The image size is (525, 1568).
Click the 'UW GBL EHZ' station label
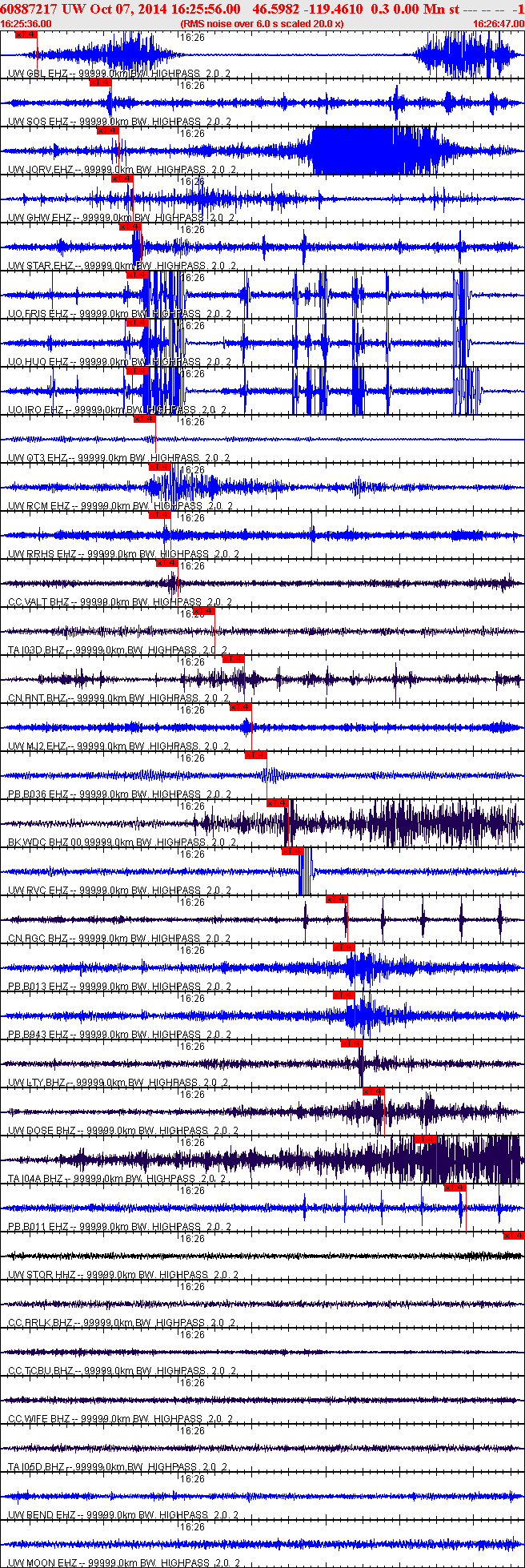(38, 74)
